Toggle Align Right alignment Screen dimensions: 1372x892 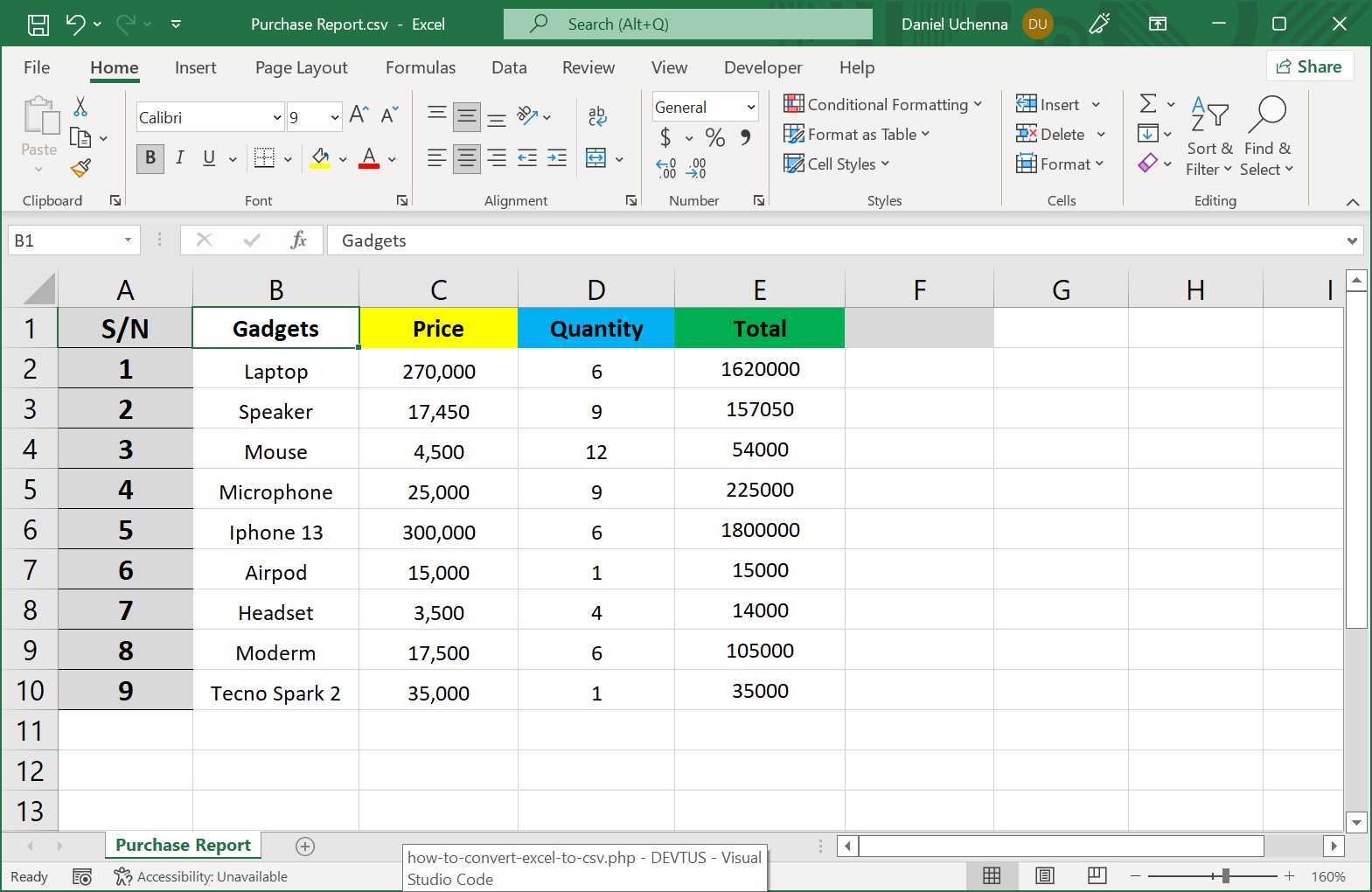click(x=497, y=158)
